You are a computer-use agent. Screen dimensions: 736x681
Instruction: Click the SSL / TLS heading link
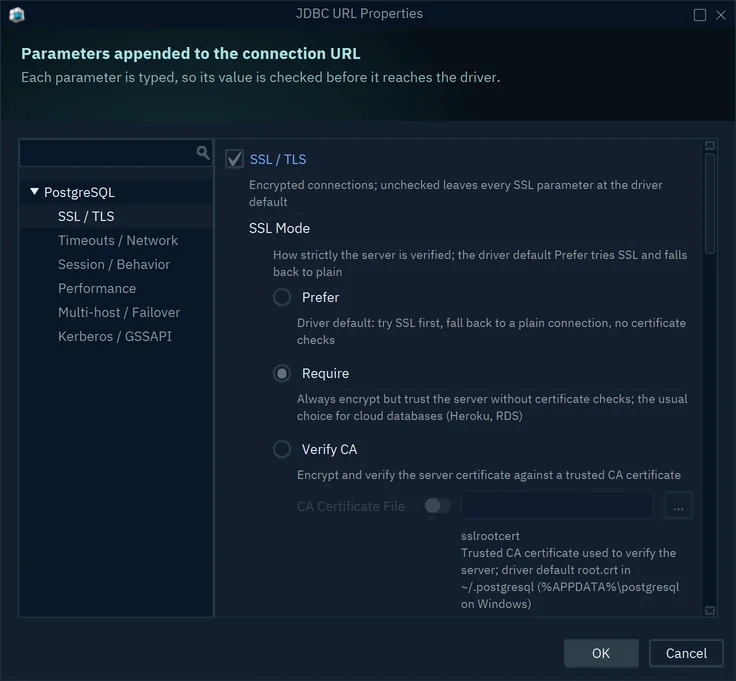277,159
